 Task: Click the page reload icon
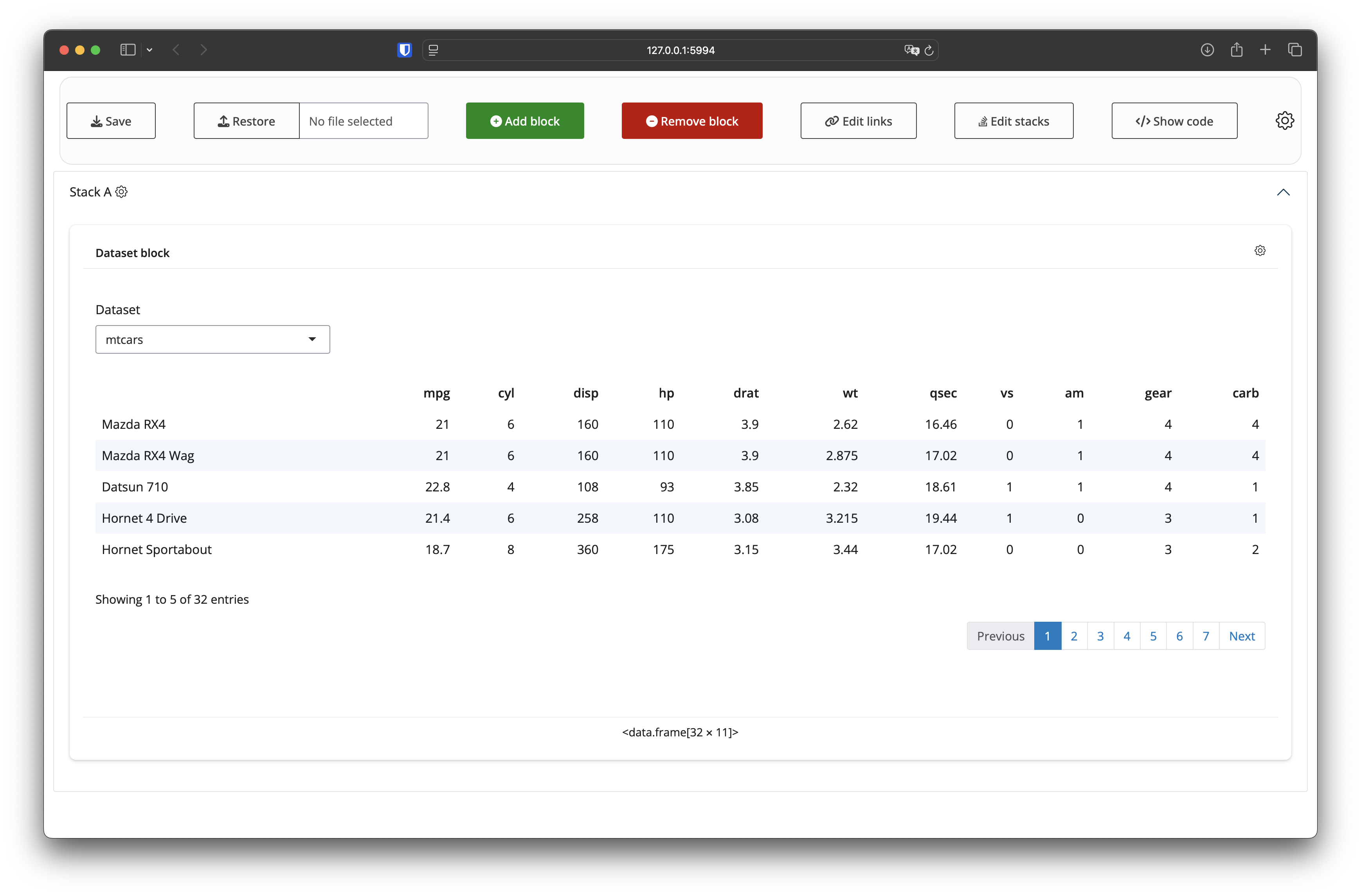pyautogui.click(x=929, y=50)
